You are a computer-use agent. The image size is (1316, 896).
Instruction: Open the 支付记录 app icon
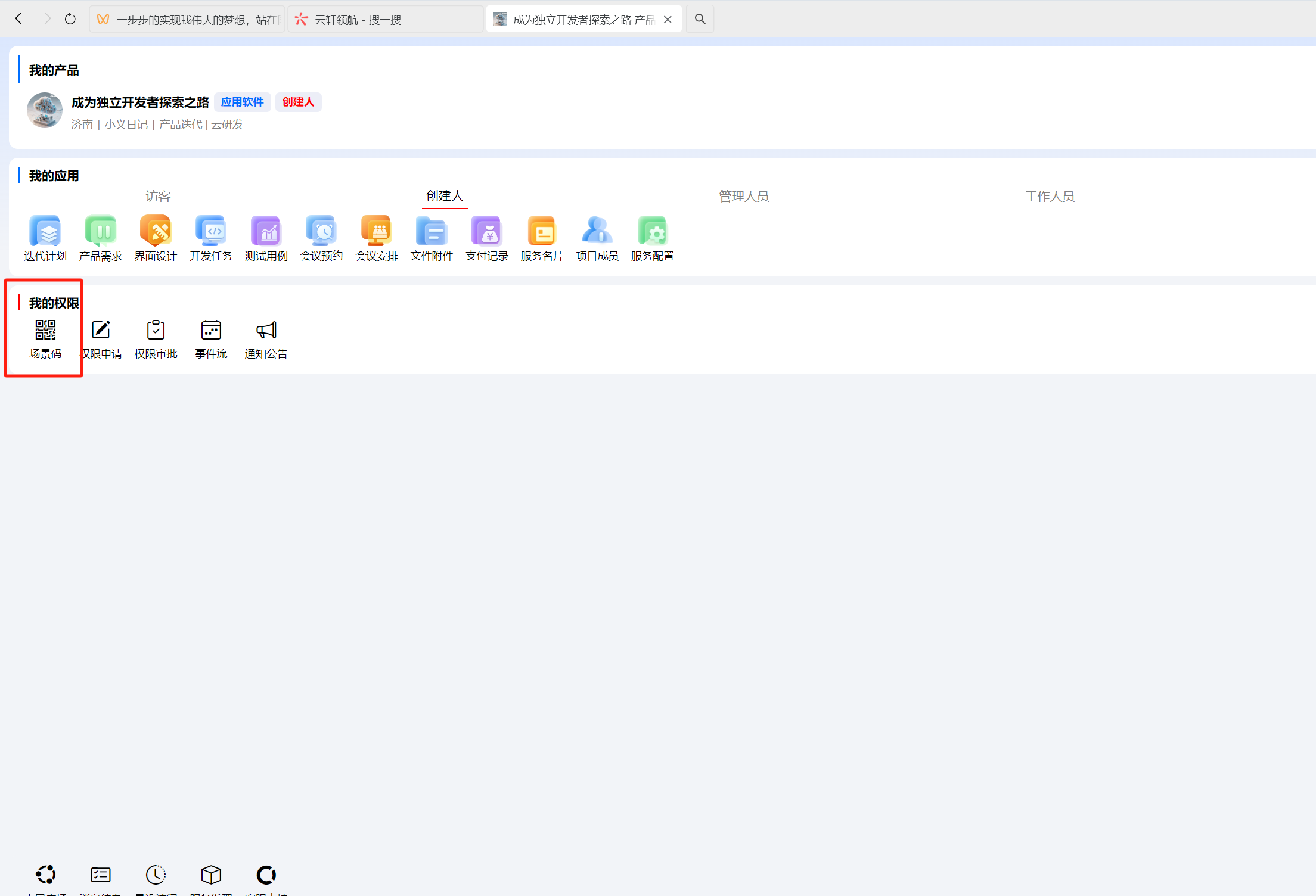click(487, 231)
